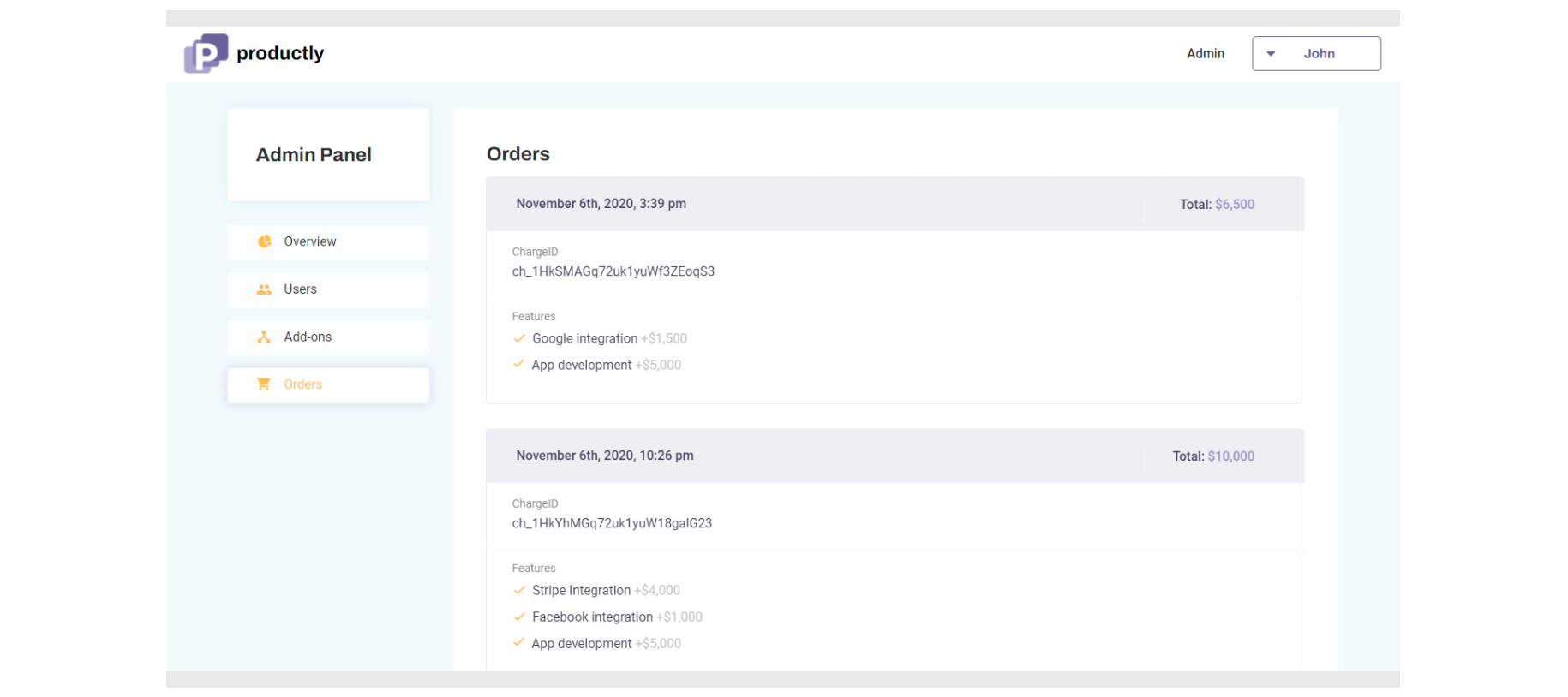Viewport: 1568px width, 697px height.
Task: Click the Google integration feature text
Action: click(x=585, y=338)
